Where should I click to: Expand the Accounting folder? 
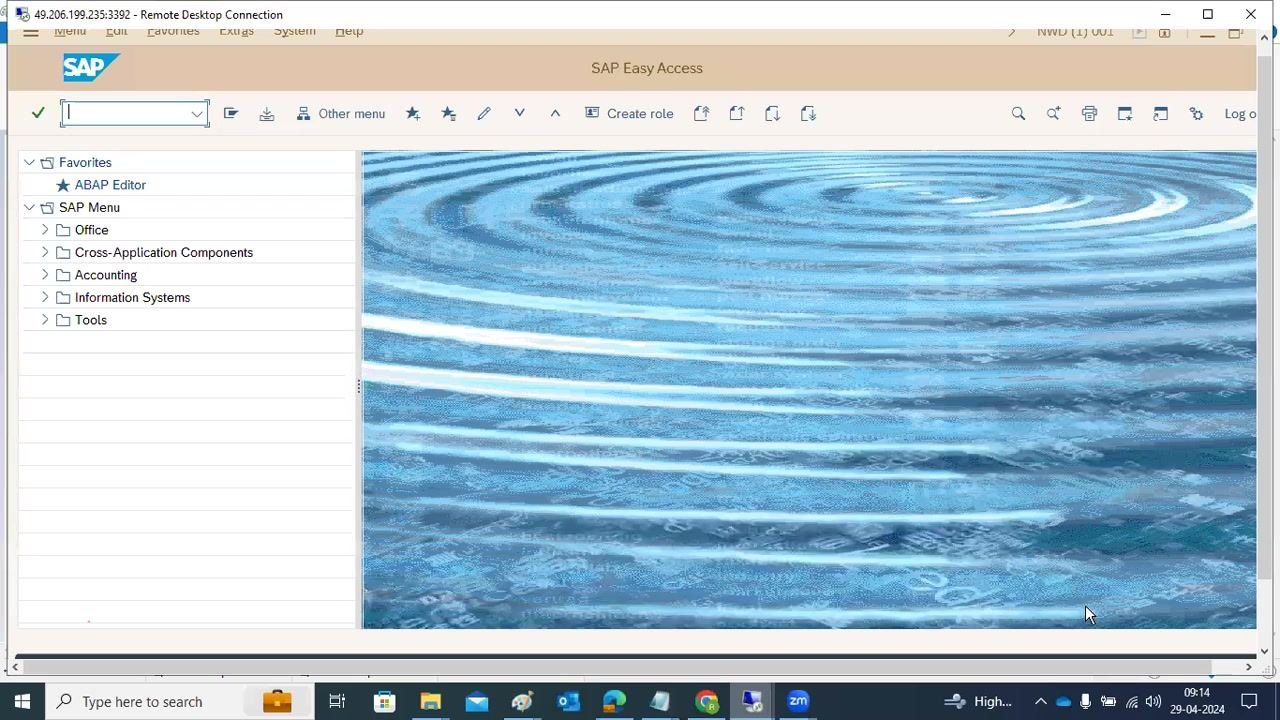[45, 275]
